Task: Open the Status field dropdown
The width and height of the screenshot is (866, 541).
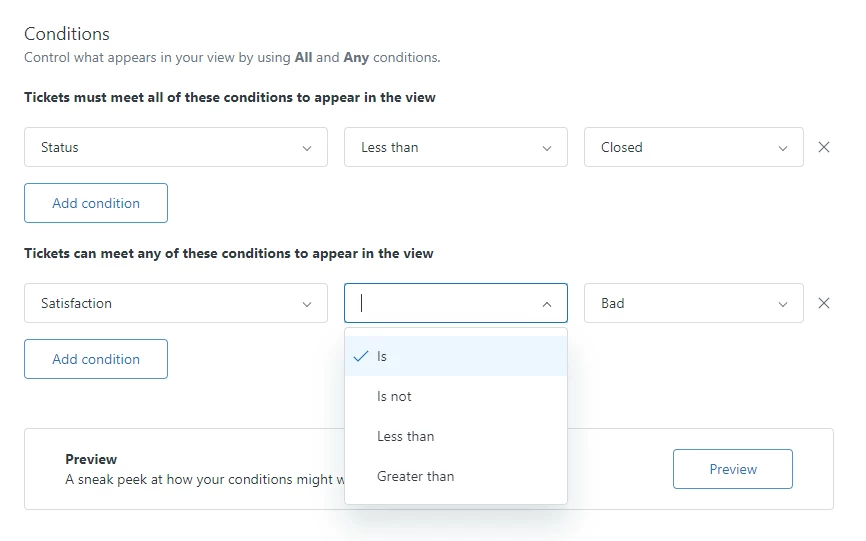Action: pos(175,147)
